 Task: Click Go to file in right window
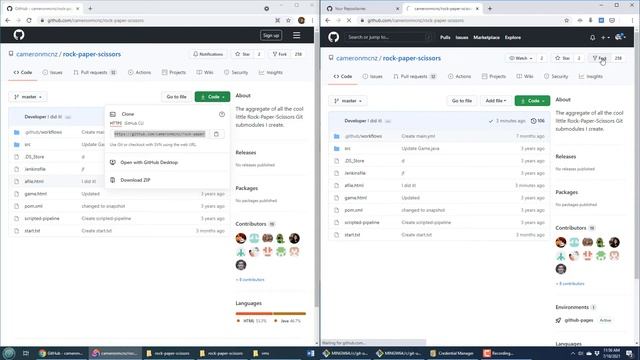pyautogui.click(x=462, y=101)
